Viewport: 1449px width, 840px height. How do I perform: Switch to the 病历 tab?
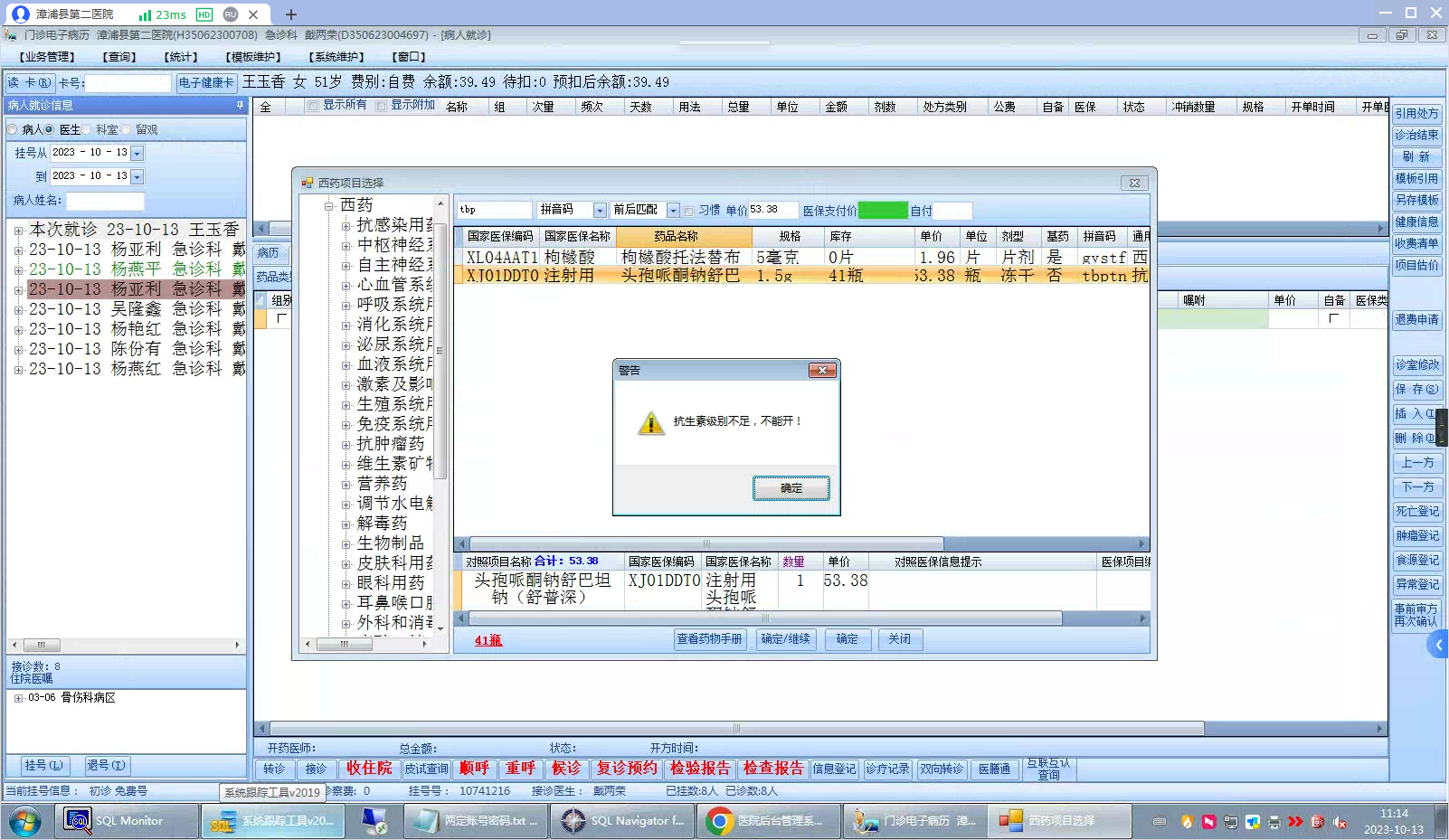[x=269, y=253]
